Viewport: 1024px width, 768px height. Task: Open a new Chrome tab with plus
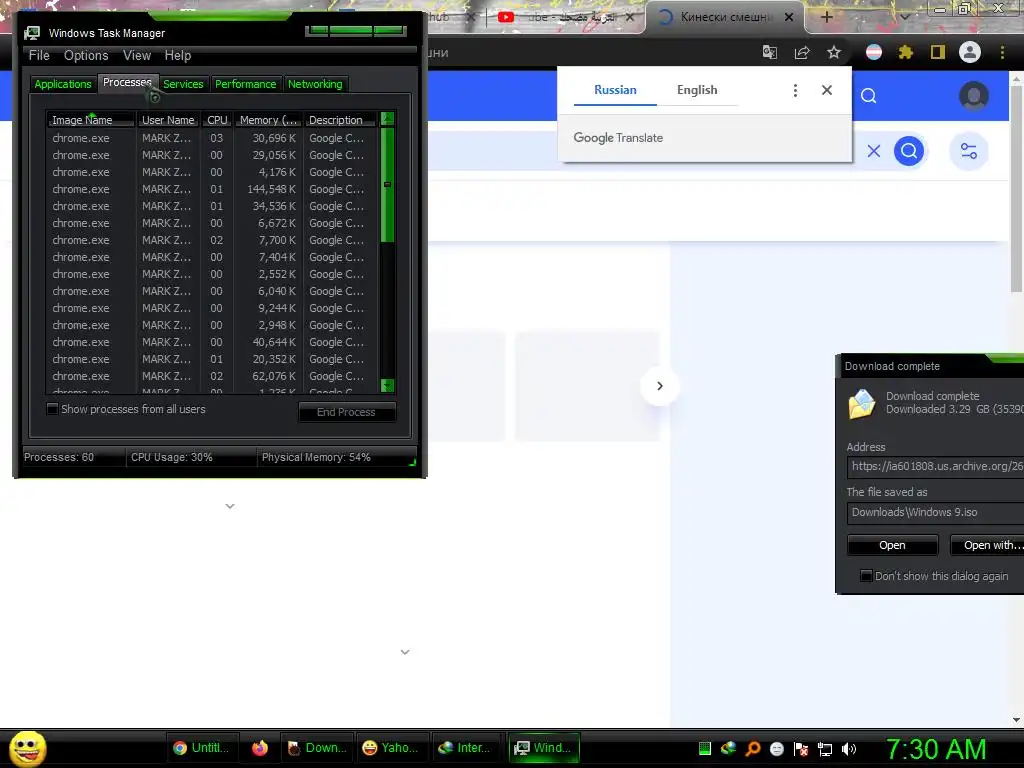[827, 17]
